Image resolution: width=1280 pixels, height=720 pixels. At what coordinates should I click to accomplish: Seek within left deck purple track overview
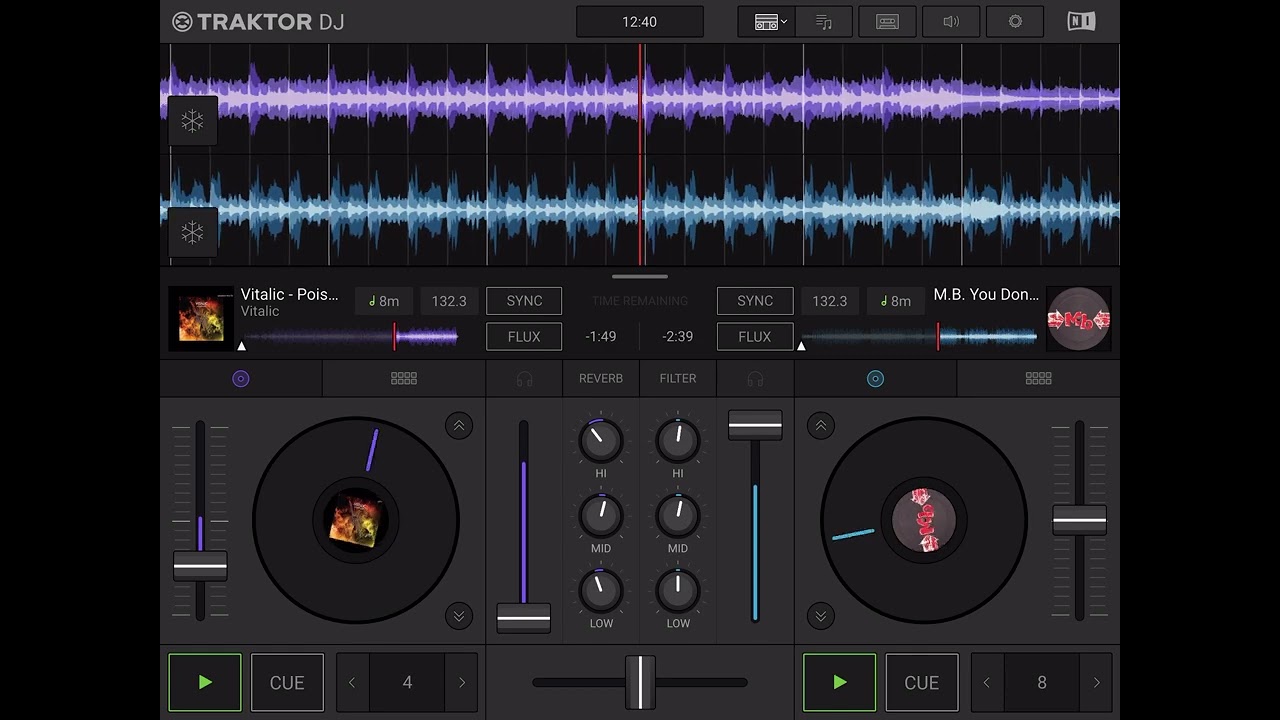[x=350, y=337]
